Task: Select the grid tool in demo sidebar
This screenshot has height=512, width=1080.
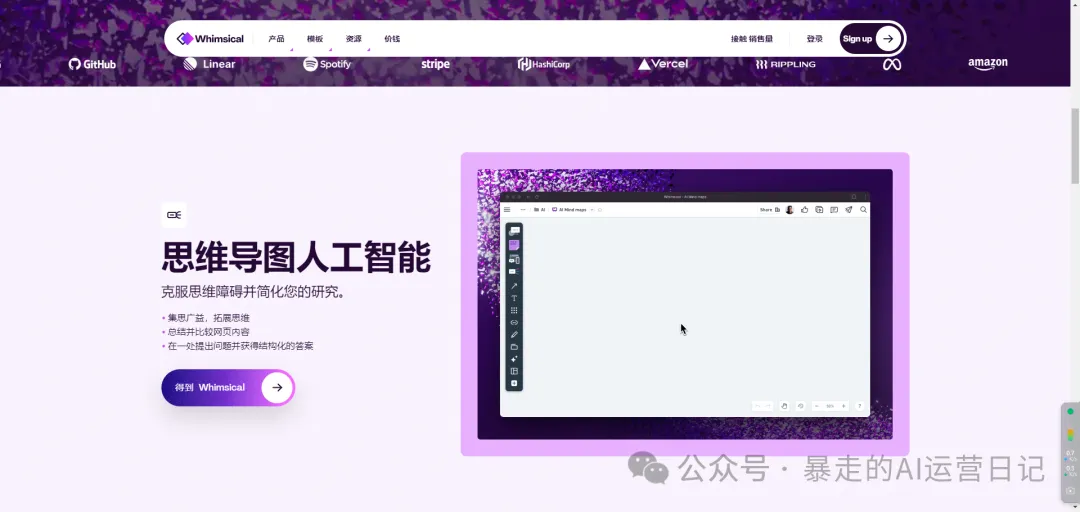Action: tap(514, 311)
